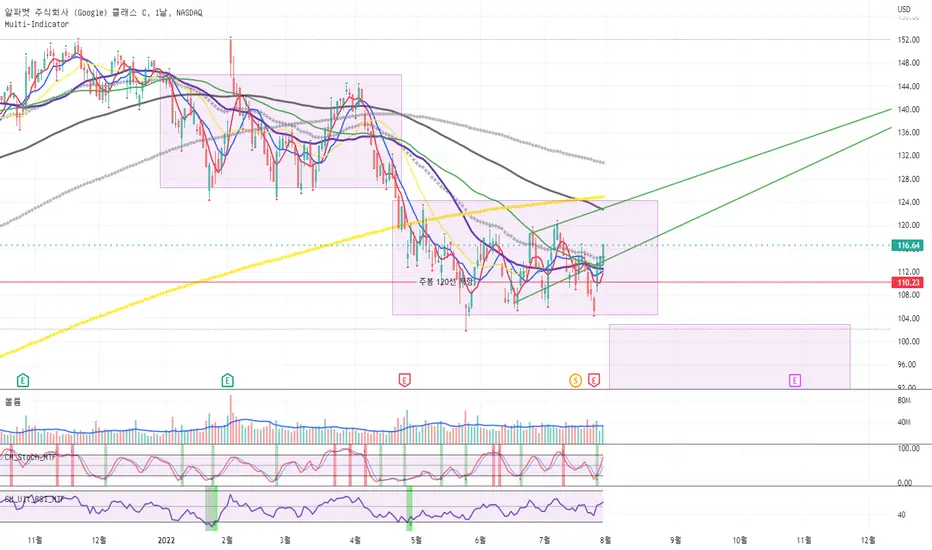Click the green earnings E marker above 11월 2021

point(23,380)
